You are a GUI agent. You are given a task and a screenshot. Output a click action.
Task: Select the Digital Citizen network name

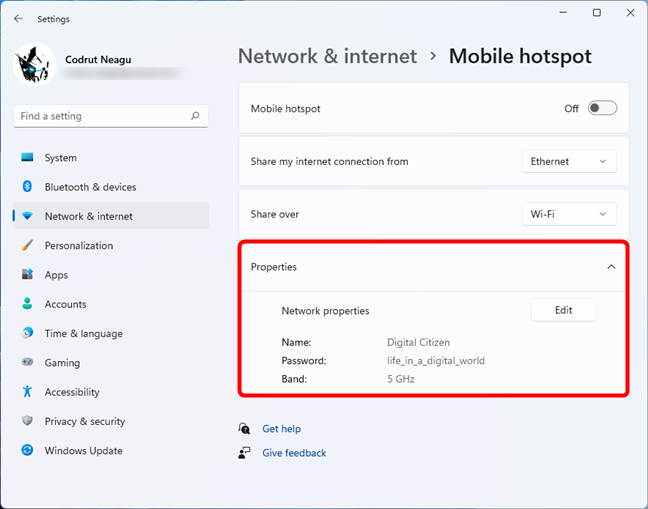click(x=418, y=343)
